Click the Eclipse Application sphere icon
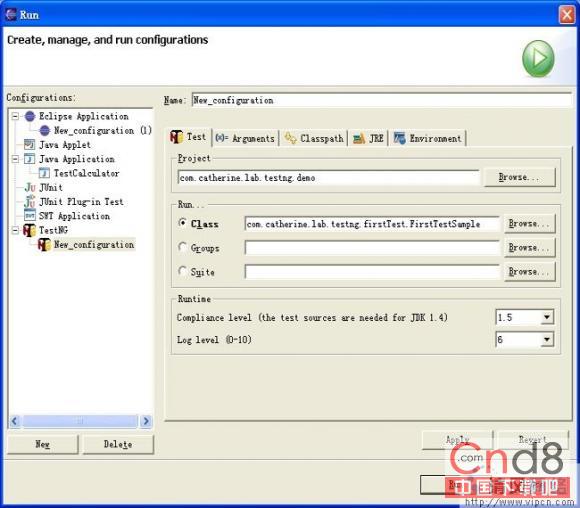Screen dimensions: 580x508 (30, 116)
